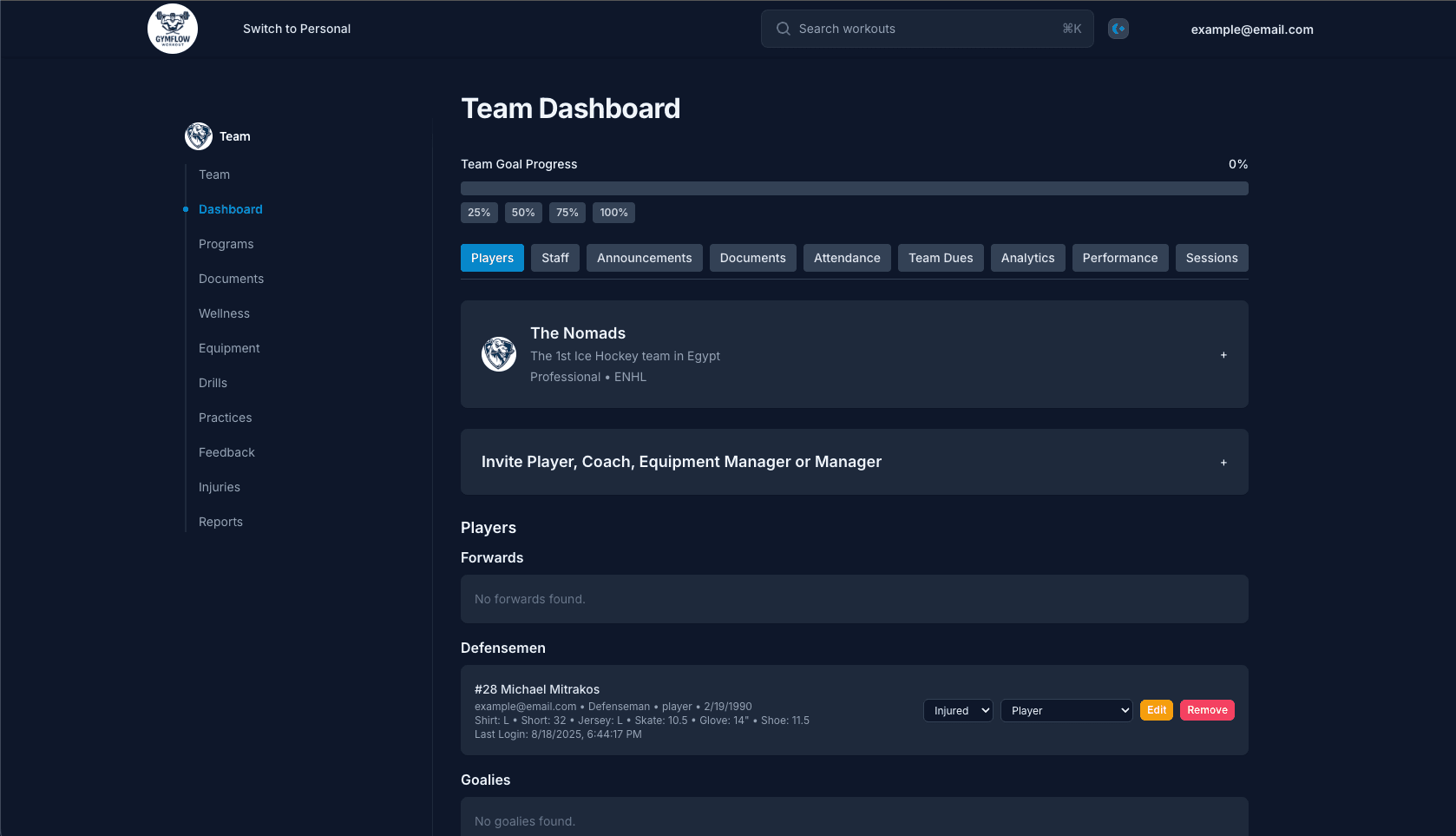Remove Michael Mitrakos from the roster

pyautogui.click(x=1207, y=710)
